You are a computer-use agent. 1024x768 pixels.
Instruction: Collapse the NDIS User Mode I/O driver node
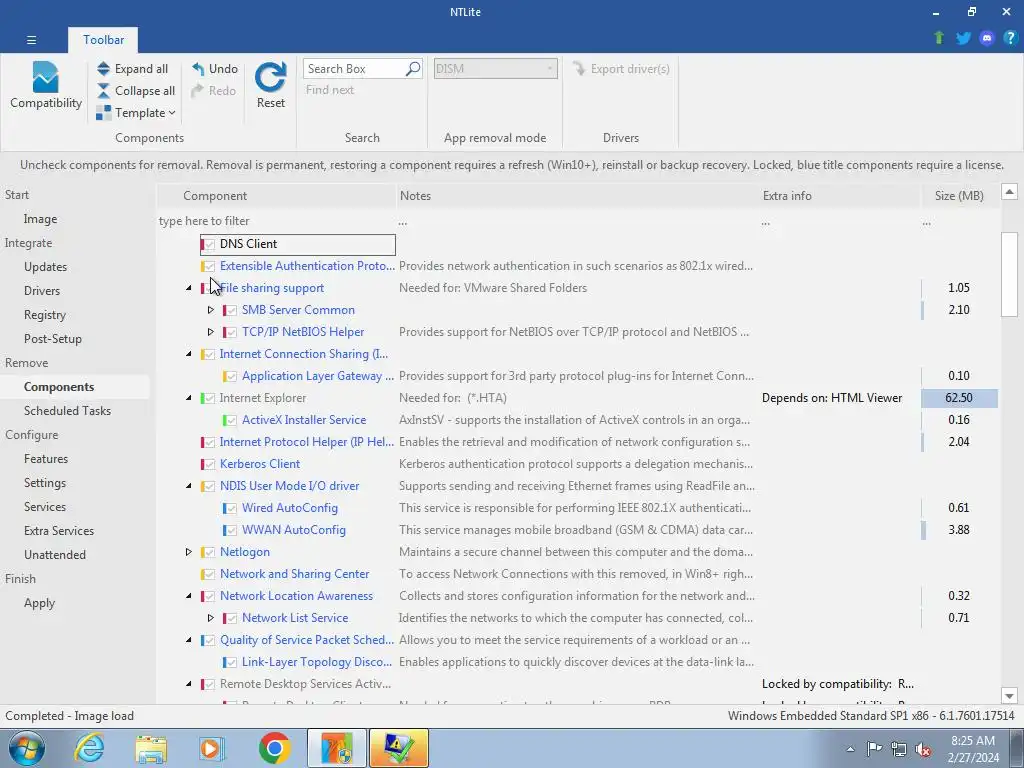pos(189,486)
